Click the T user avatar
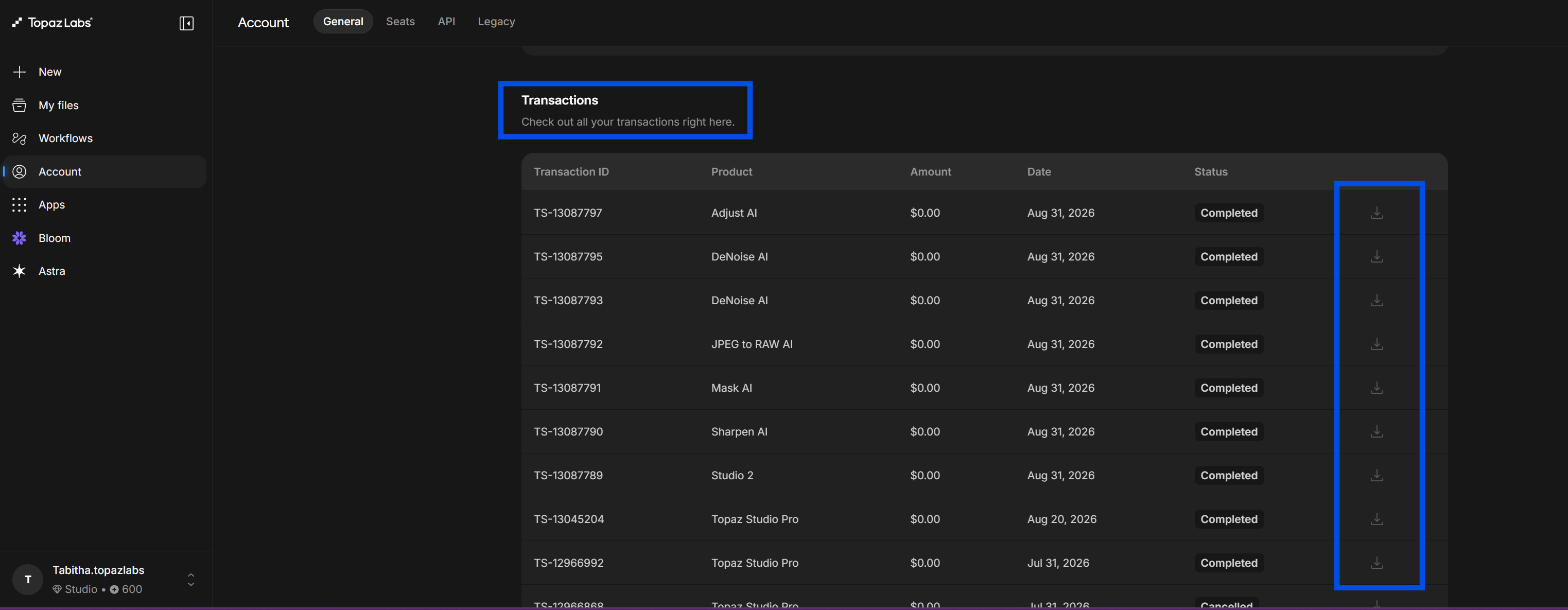This screenshot has height=610, width=1568. point(28,580)
